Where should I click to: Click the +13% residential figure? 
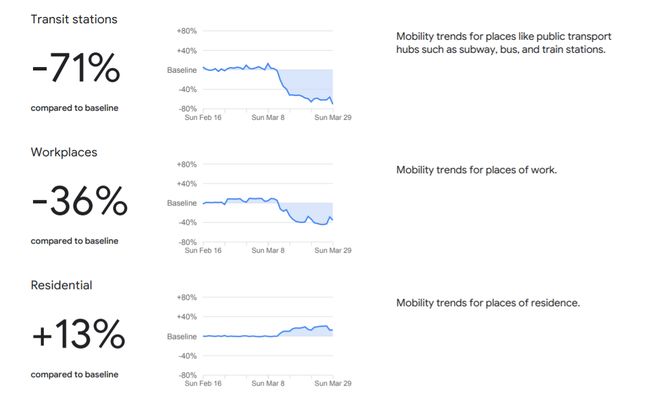[78, 334]
